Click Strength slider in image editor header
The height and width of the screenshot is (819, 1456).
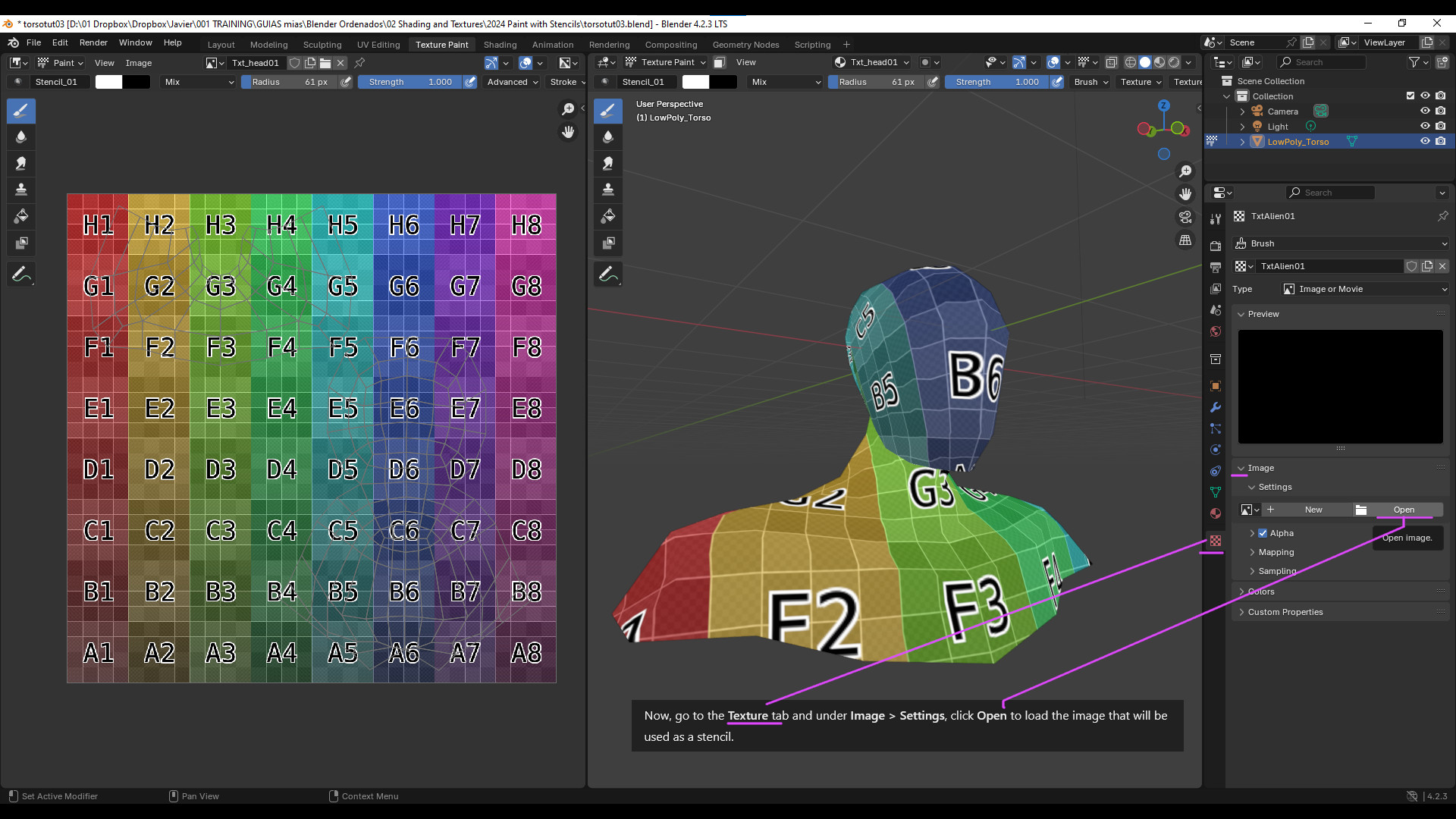tap(410, 82)
